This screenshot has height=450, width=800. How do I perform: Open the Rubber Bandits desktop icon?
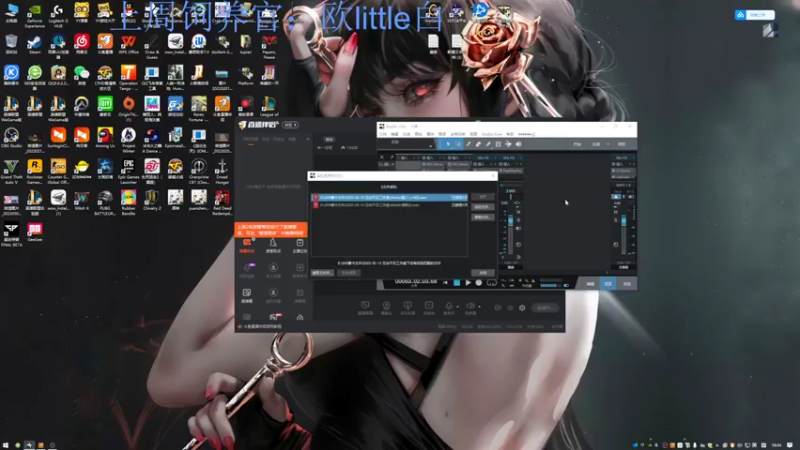pos(129,203)
